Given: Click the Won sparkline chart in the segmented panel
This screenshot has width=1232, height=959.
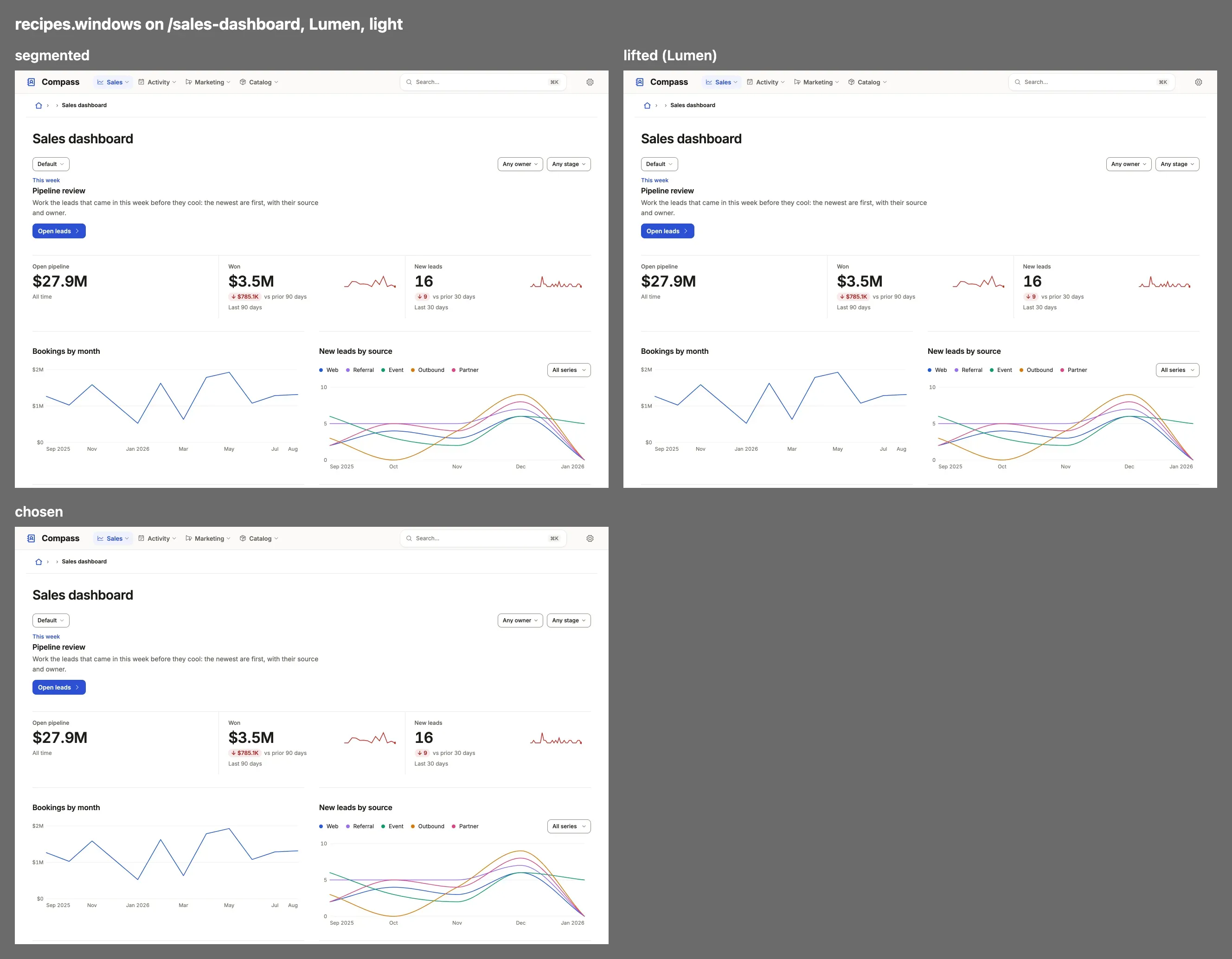Looking at the screenshot, I should click(x=370, y=281).
